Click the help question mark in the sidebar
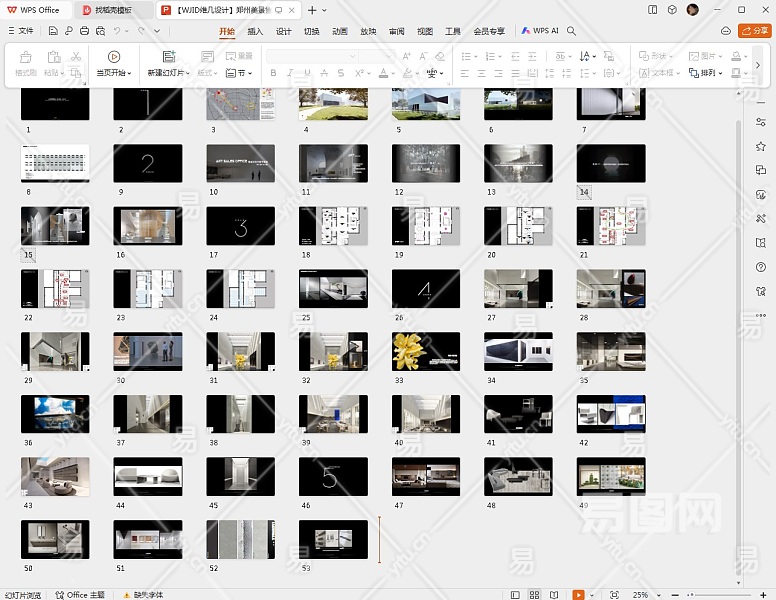 click(x=761, y=266)
